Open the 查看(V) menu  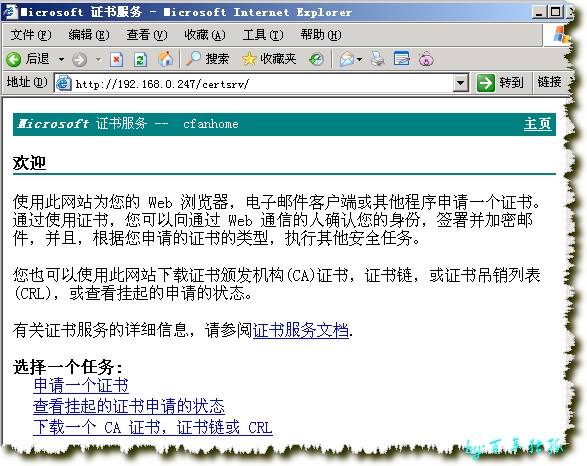click(x=147, y=35)
